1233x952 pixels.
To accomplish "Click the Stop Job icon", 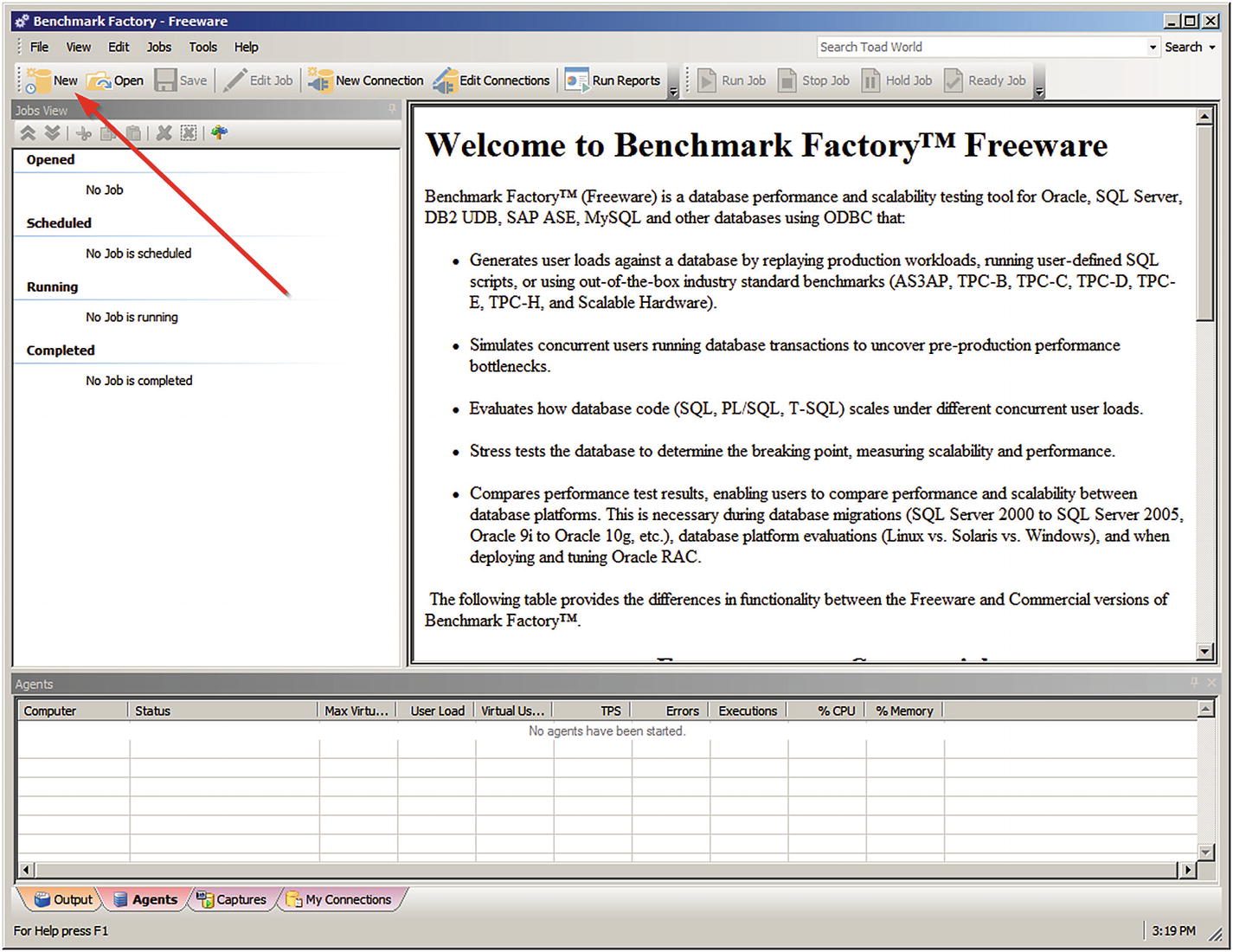I will tap(787, 80).
